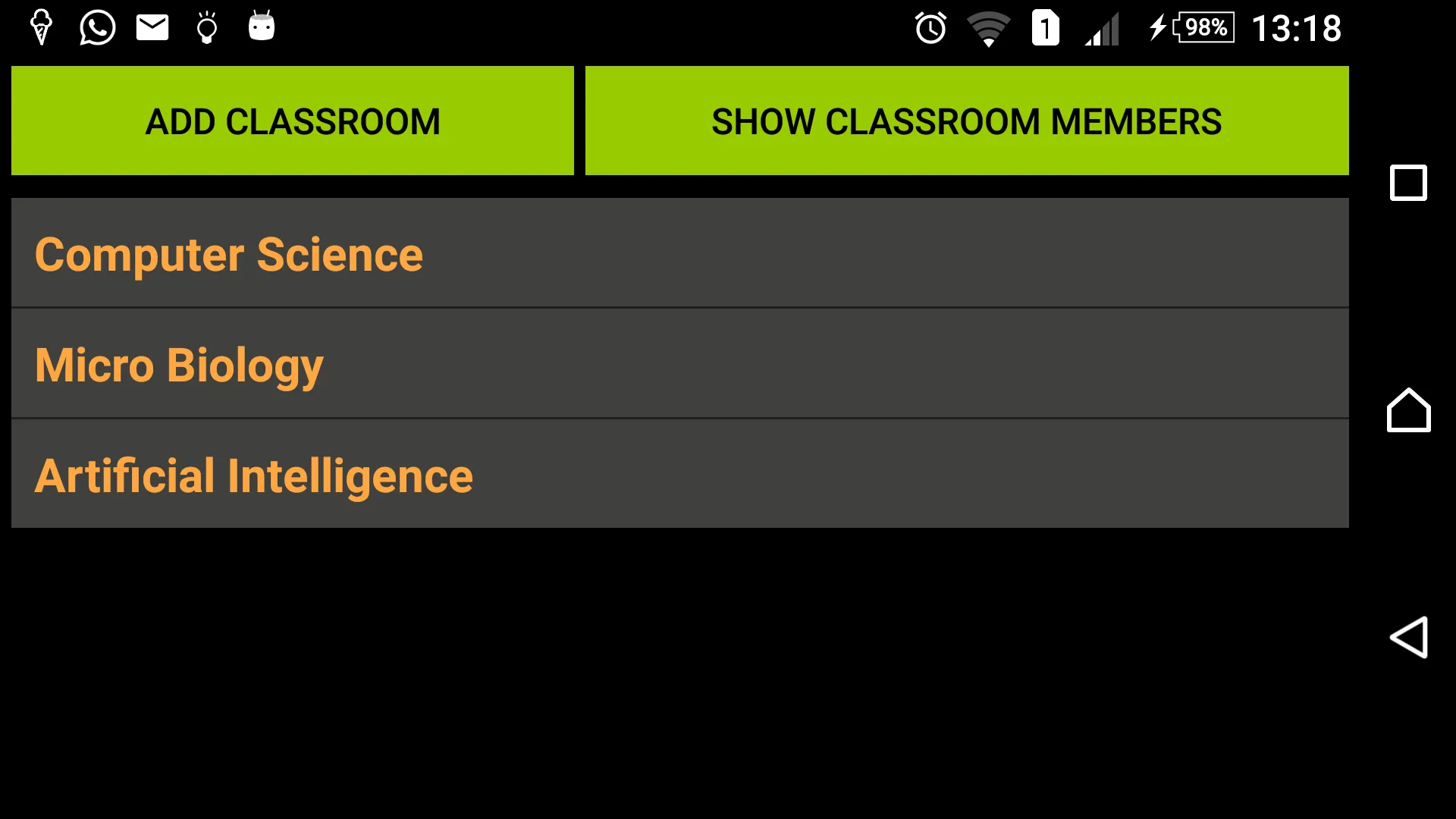Click the WhatsApp icon in status bar
The height and width of the screenshot is (819, 1456).
[x=96, y=27]
